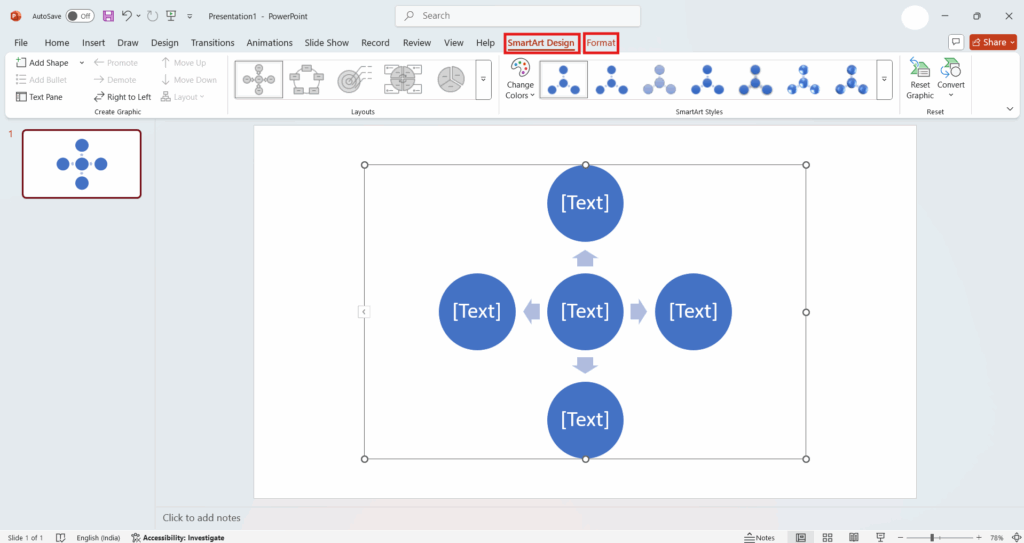Select the Radial Cycle layout thumbnail

pos(259,79)
